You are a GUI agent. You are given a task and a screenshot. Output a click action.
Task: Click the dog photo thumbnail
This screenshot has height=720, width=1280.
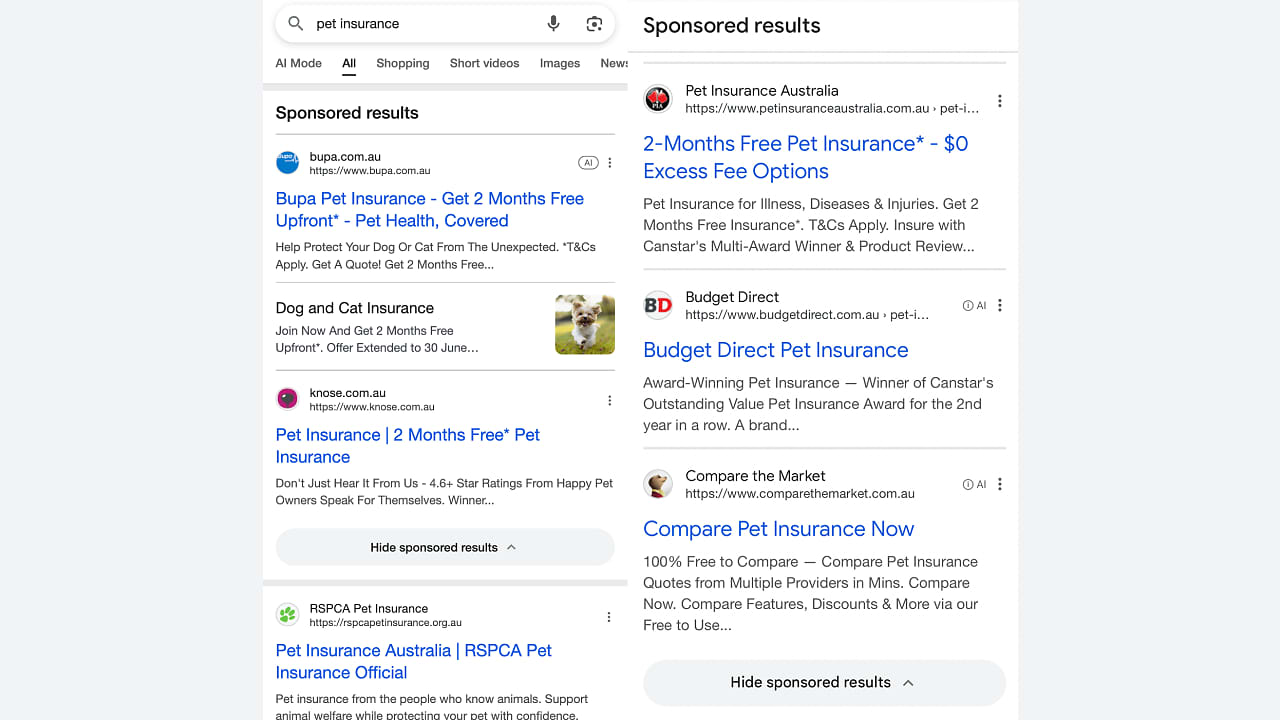point(584,324)
